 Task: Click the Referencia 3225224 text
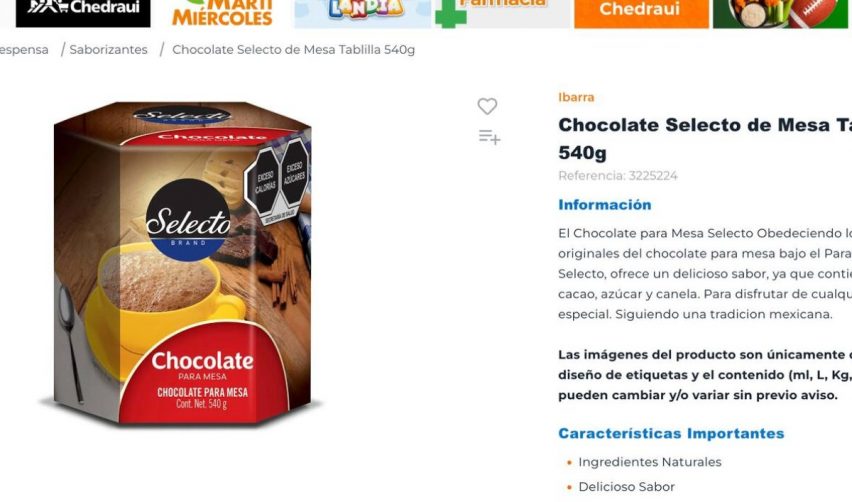(x=618, y=175)
